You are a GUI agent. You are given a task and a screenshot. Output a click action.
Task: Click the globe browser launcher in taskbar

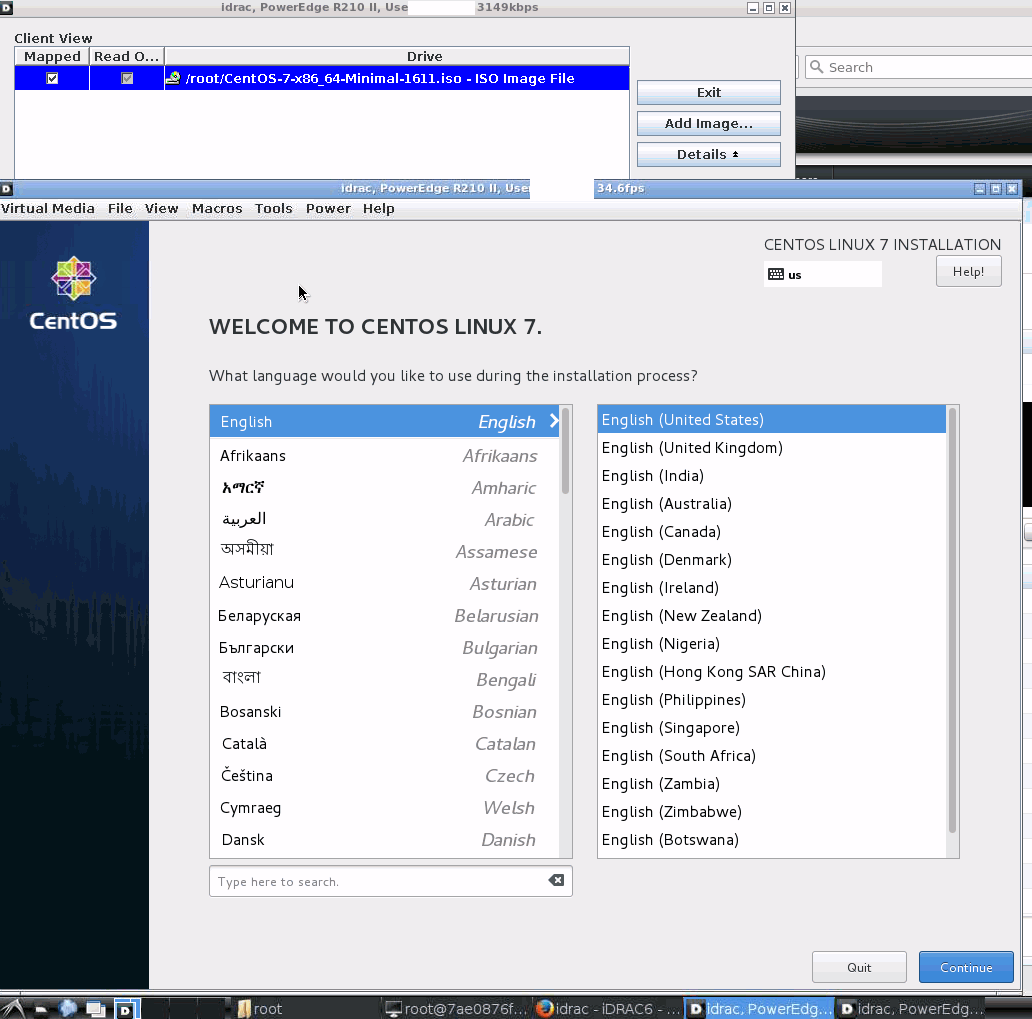click(x=68, y=1008)
